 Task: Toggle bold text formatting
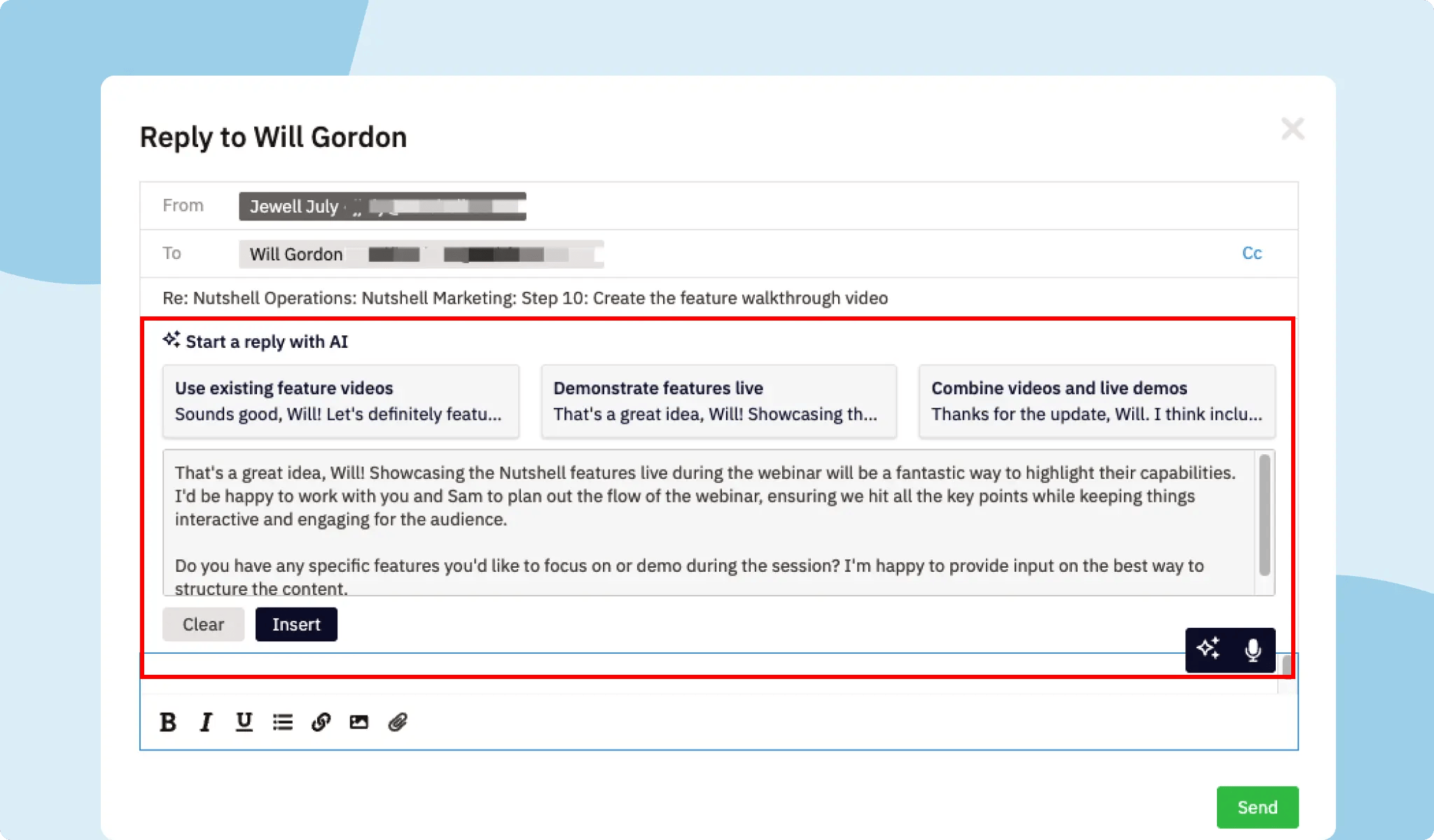(167, 722)
